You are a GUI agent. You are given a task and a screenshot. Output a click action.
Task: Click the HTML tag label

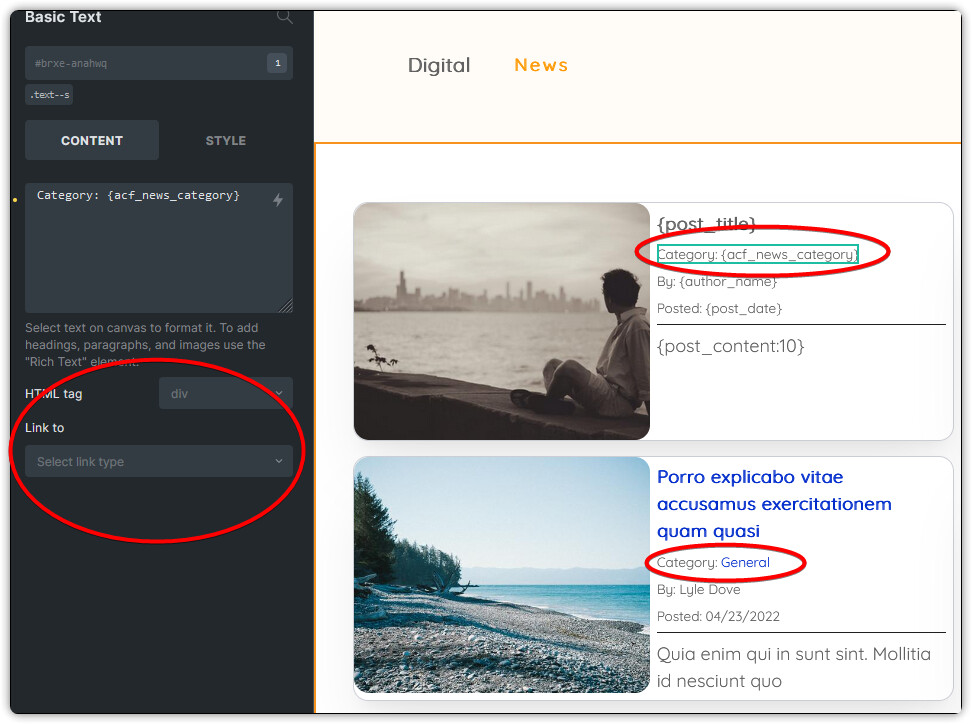click(x=53, y=394)
